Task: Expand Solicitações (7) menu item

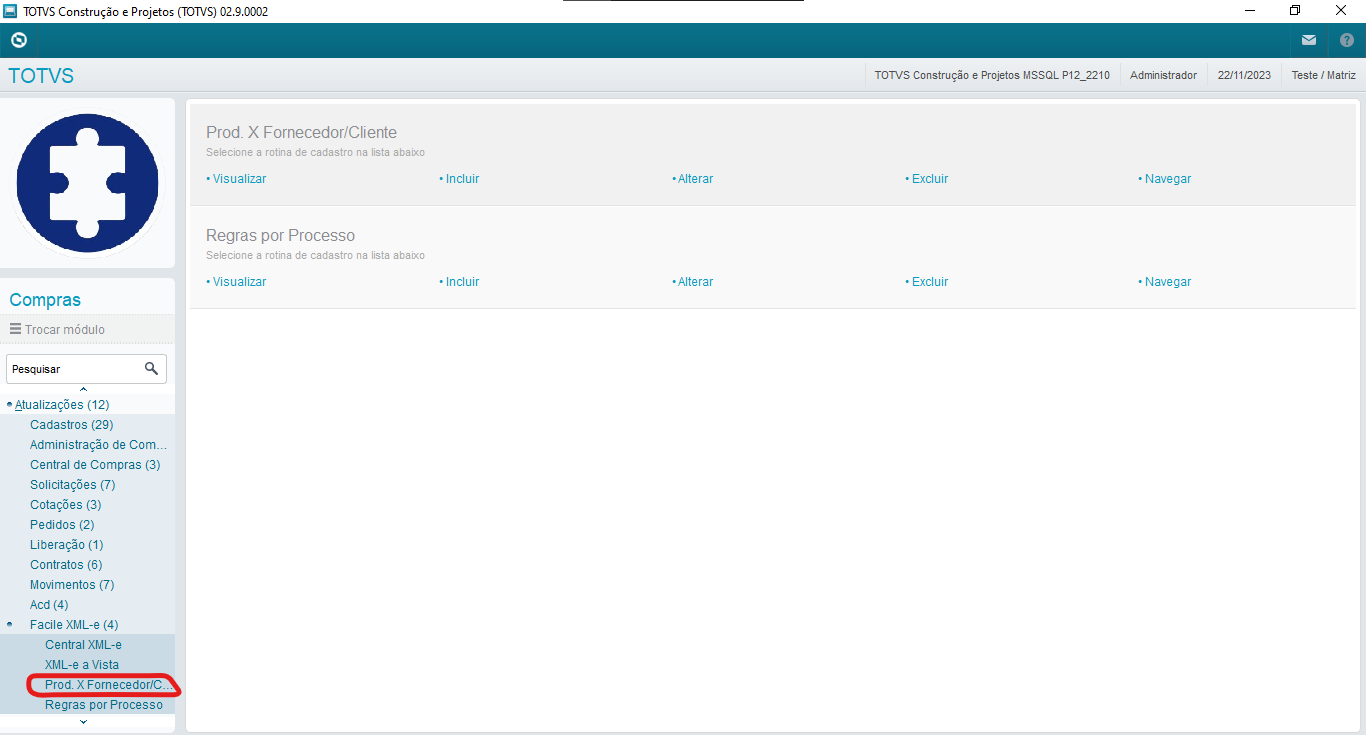Action: 72,485
